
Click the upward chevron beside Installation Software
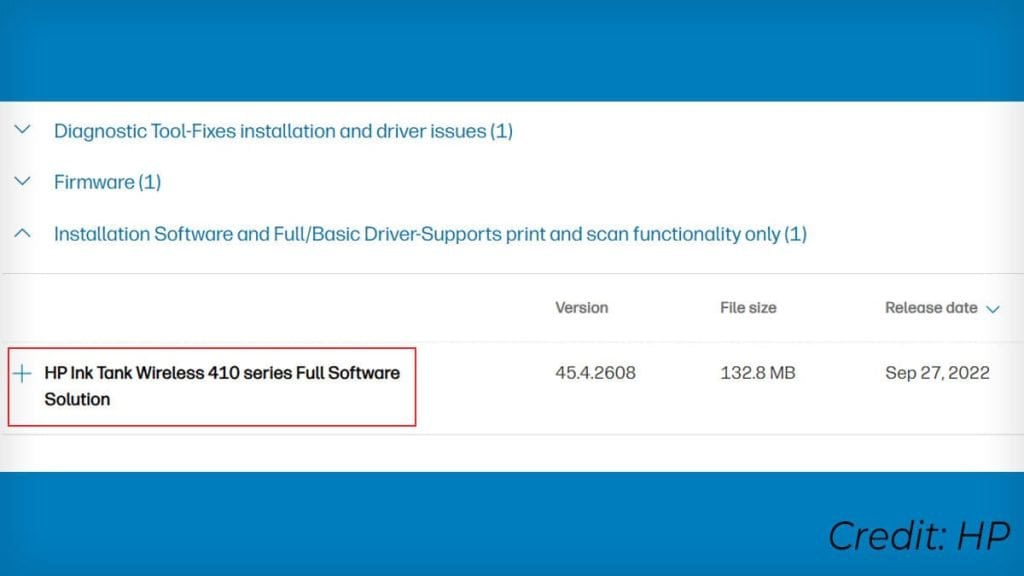22,232
